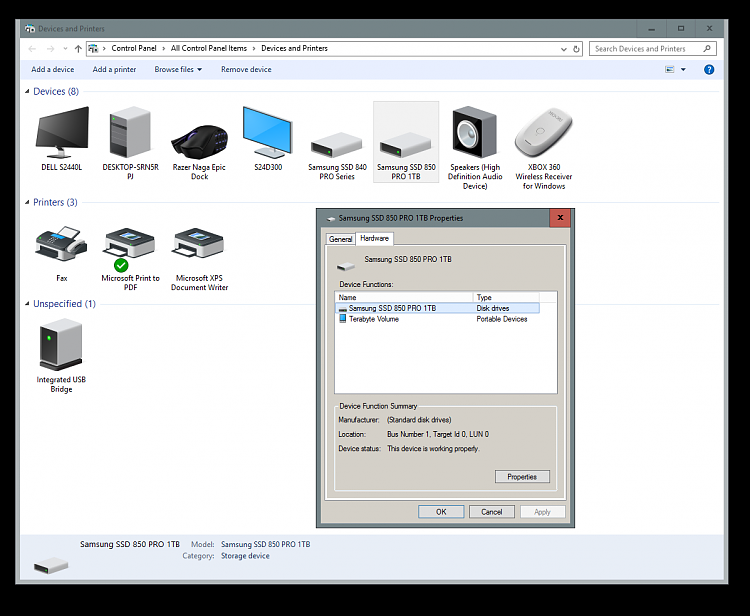This screenshot has width=750, height=616.
Task: Click the Printers (3) group heading
Action: (55, 202)
